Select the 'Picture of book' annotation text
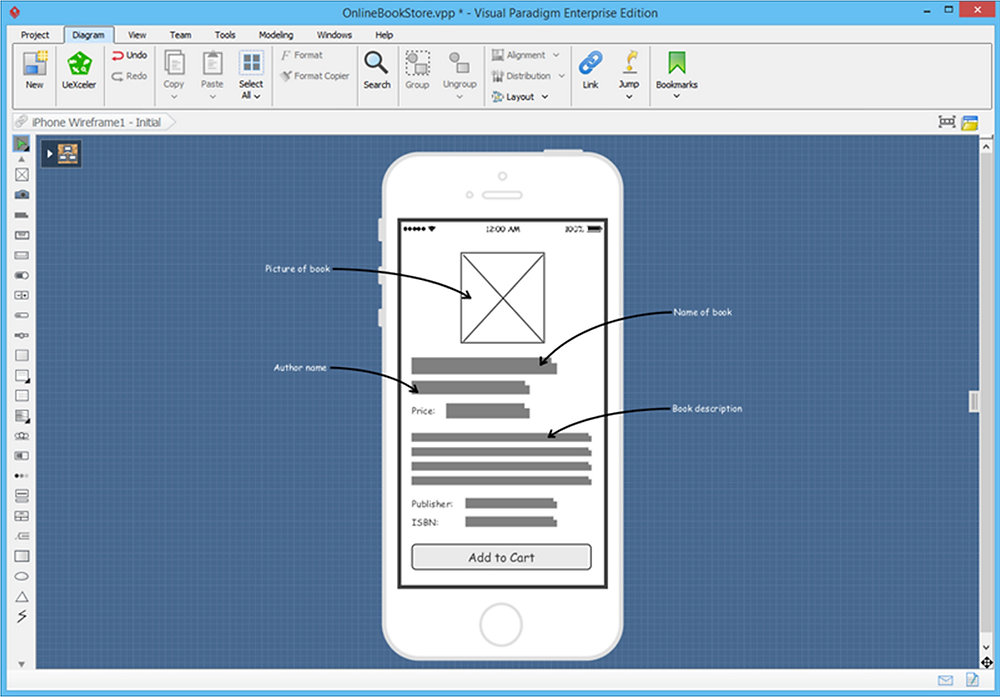1000x697 pixels. click(297, 268)
